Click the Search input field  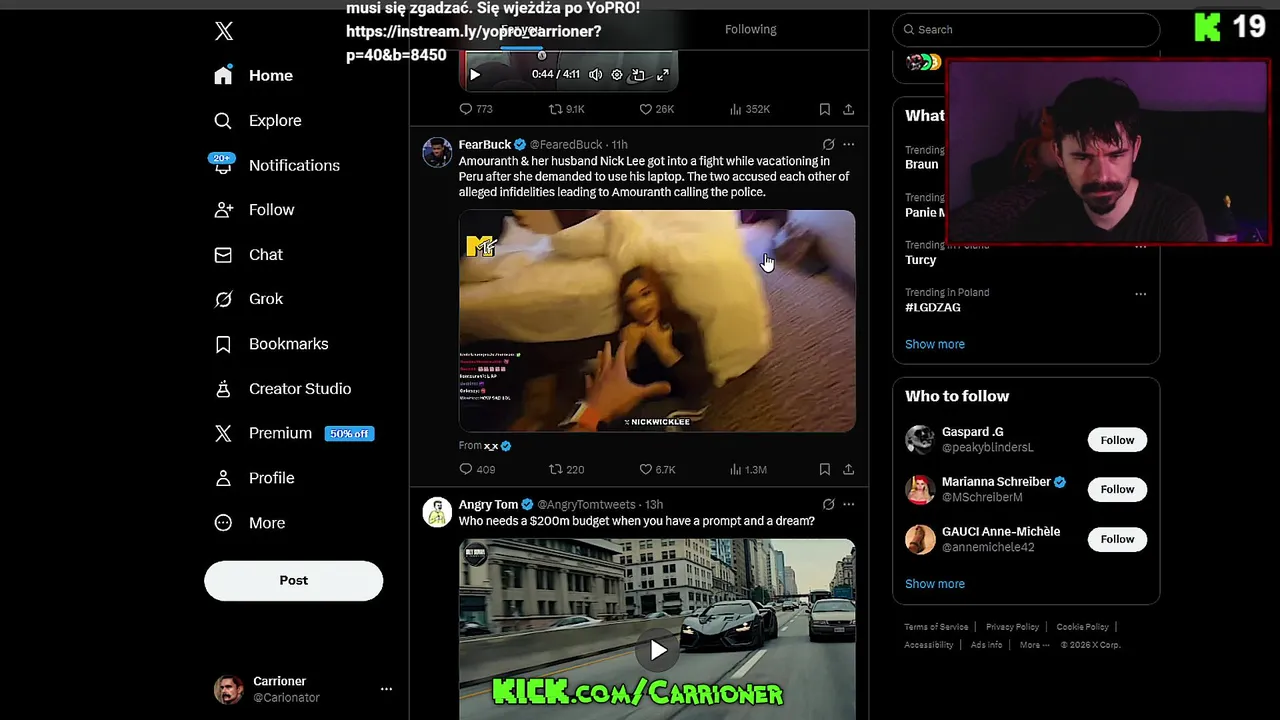coord(1026,30)
